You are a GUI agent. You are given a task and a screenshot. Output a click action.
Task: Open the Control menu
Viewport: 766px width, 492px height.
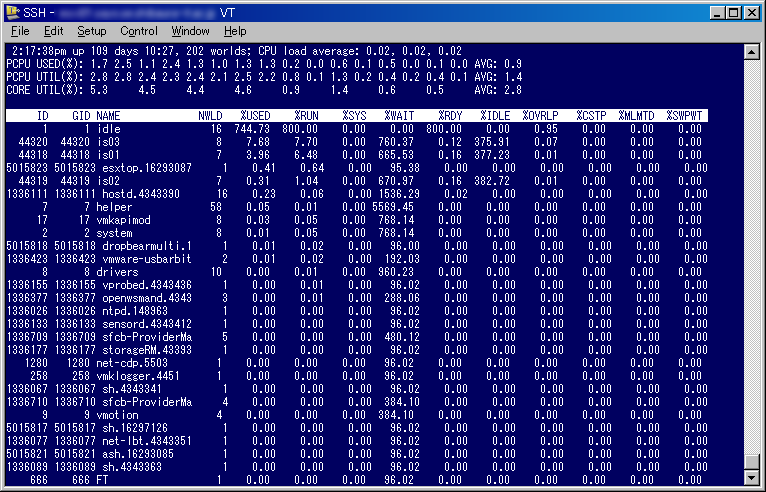[139, 31]
